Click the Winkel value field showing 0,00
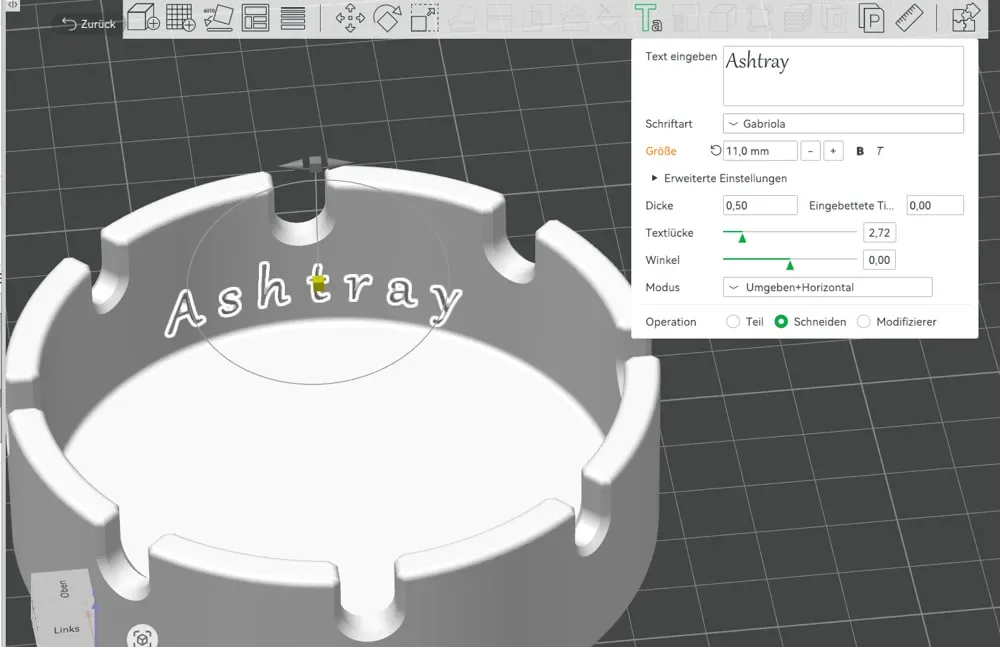This screenshot has height=647, width=1000. click(879, 260)
